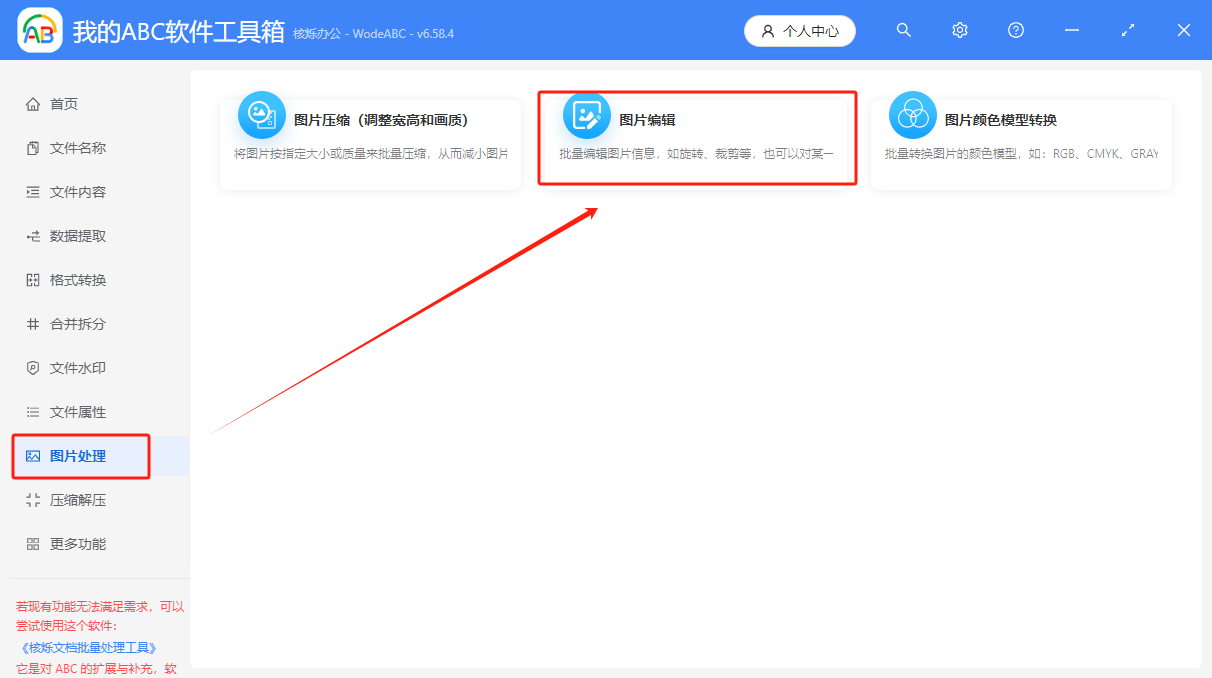1212x678 pixels.
Task: Click the 合并拆分 hash icon
Action: 33,324
